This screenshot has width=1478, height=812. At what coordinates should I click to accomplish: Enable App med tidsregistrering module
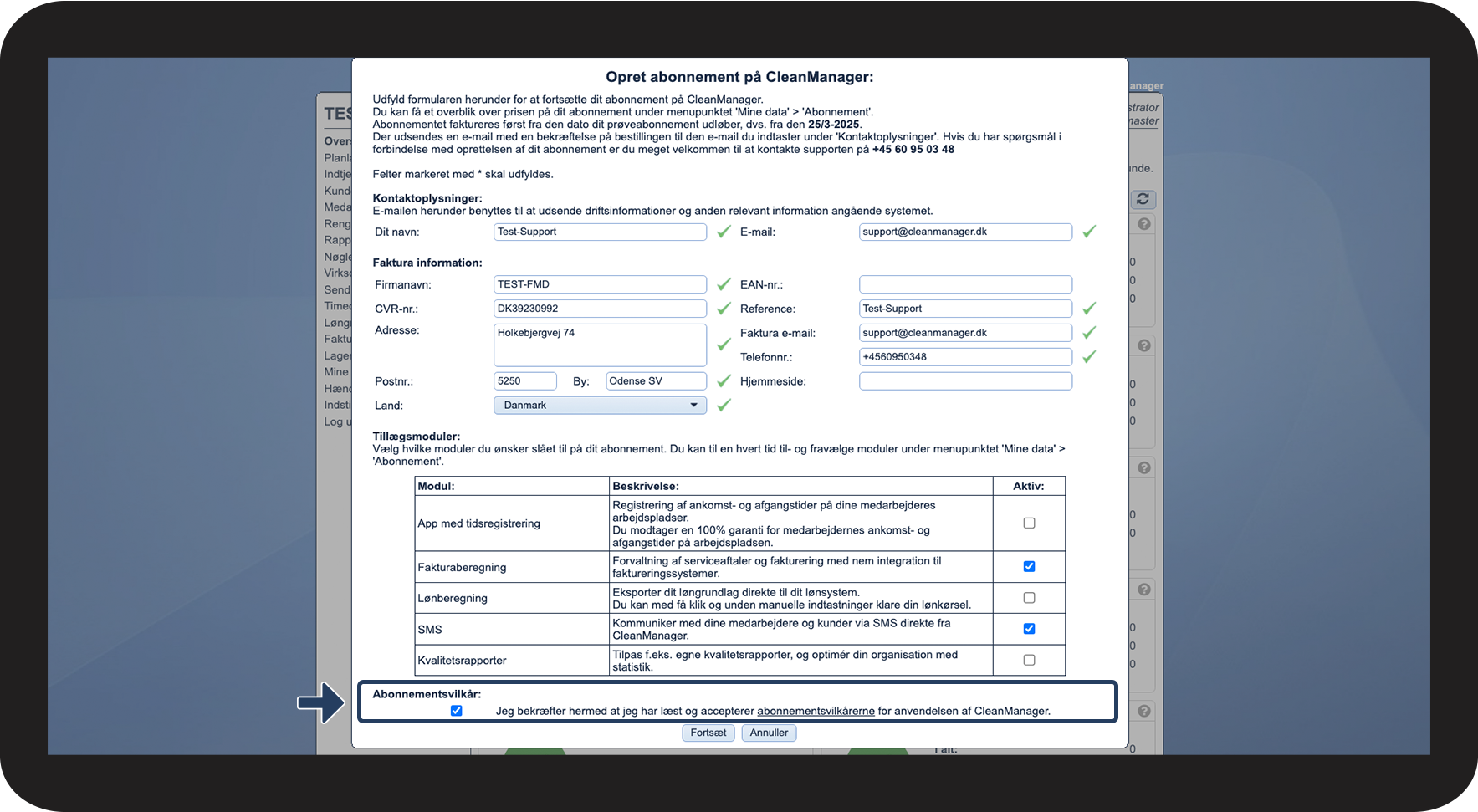[x=1029, y=523]
